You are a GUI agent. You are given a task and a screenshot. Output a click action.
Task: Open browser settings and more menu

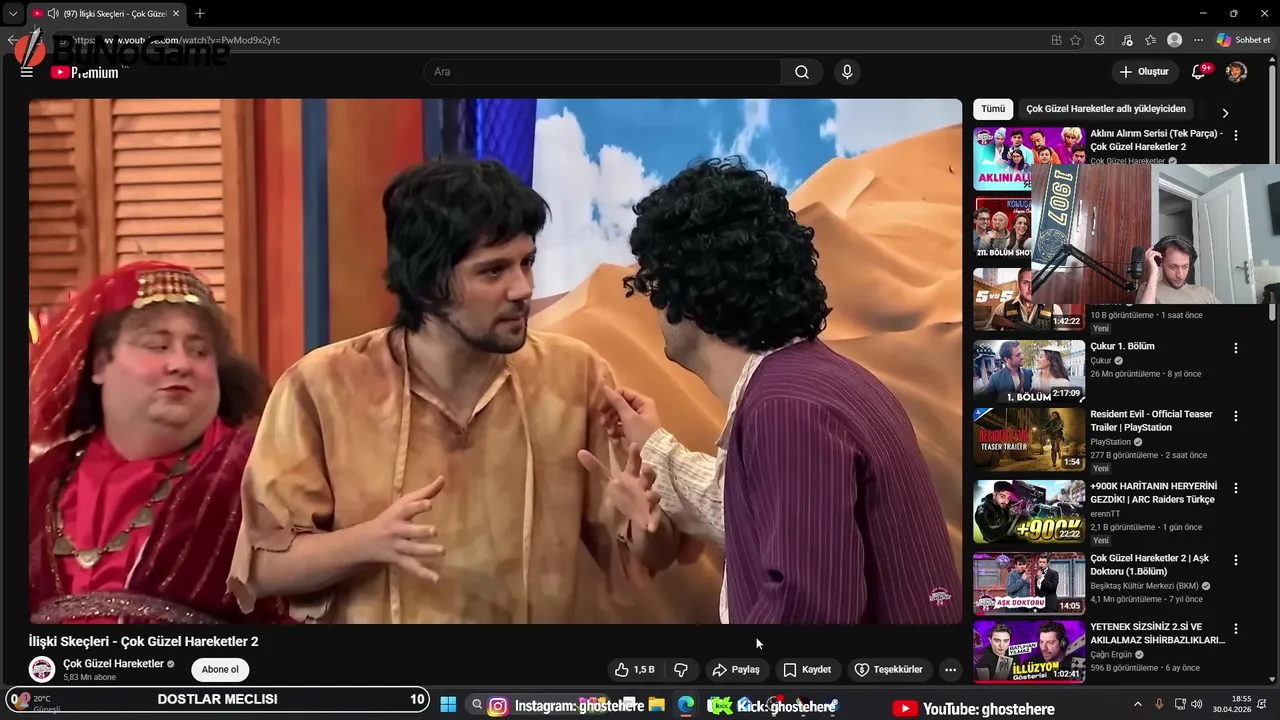click(1198, 40)
